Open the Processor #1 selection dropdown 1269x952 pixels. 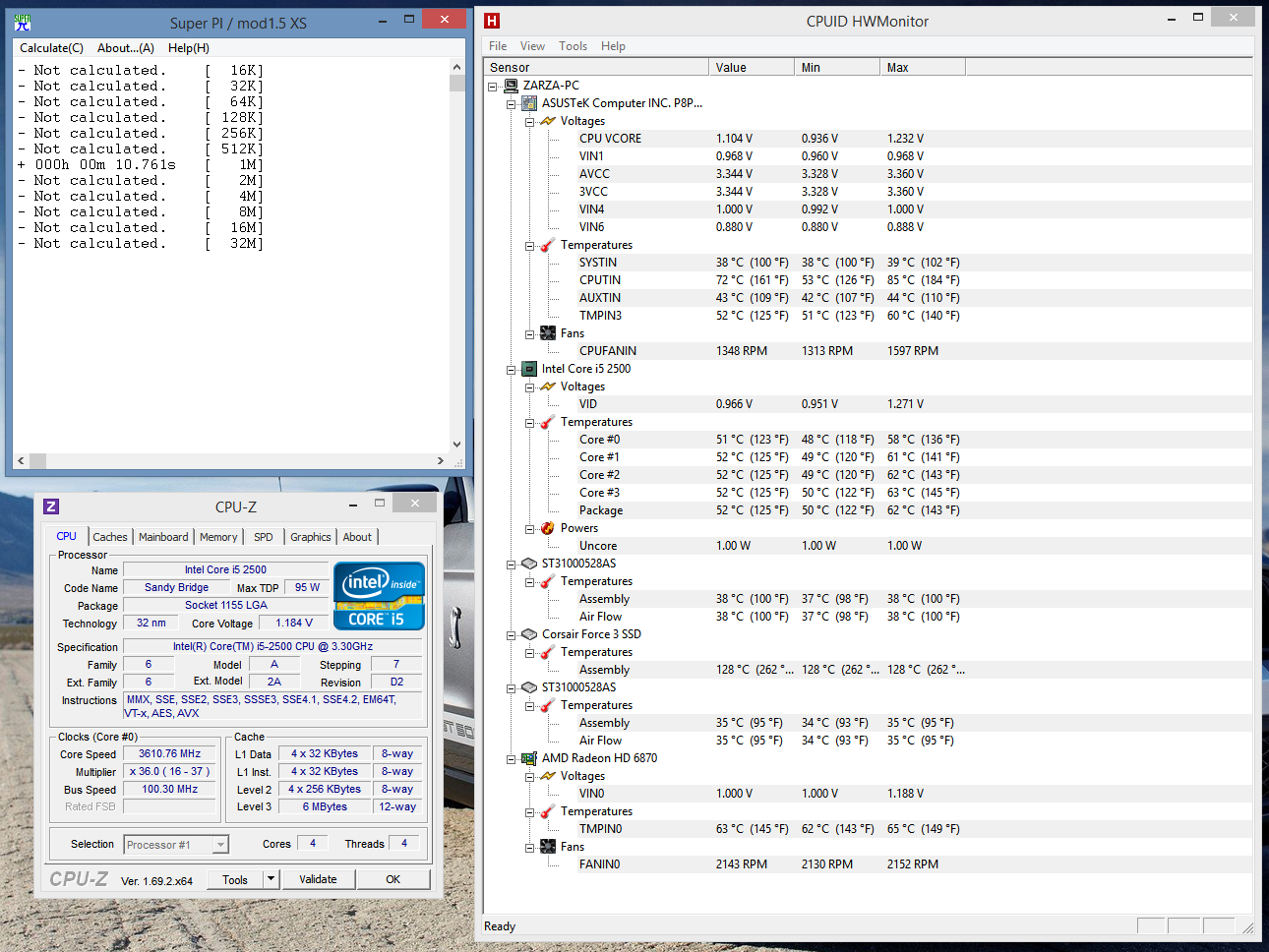(220, 845)
